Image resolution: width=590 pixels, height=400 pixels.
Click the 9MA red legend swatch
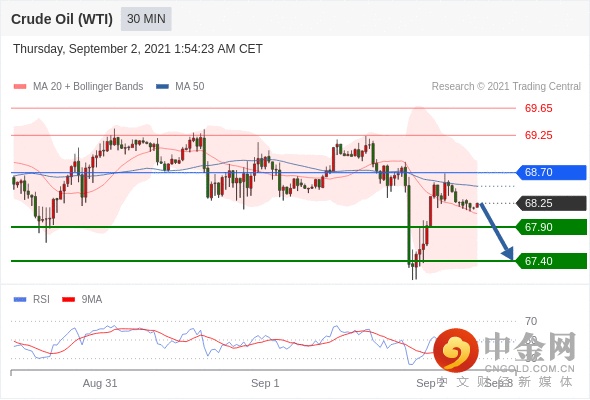68,300
